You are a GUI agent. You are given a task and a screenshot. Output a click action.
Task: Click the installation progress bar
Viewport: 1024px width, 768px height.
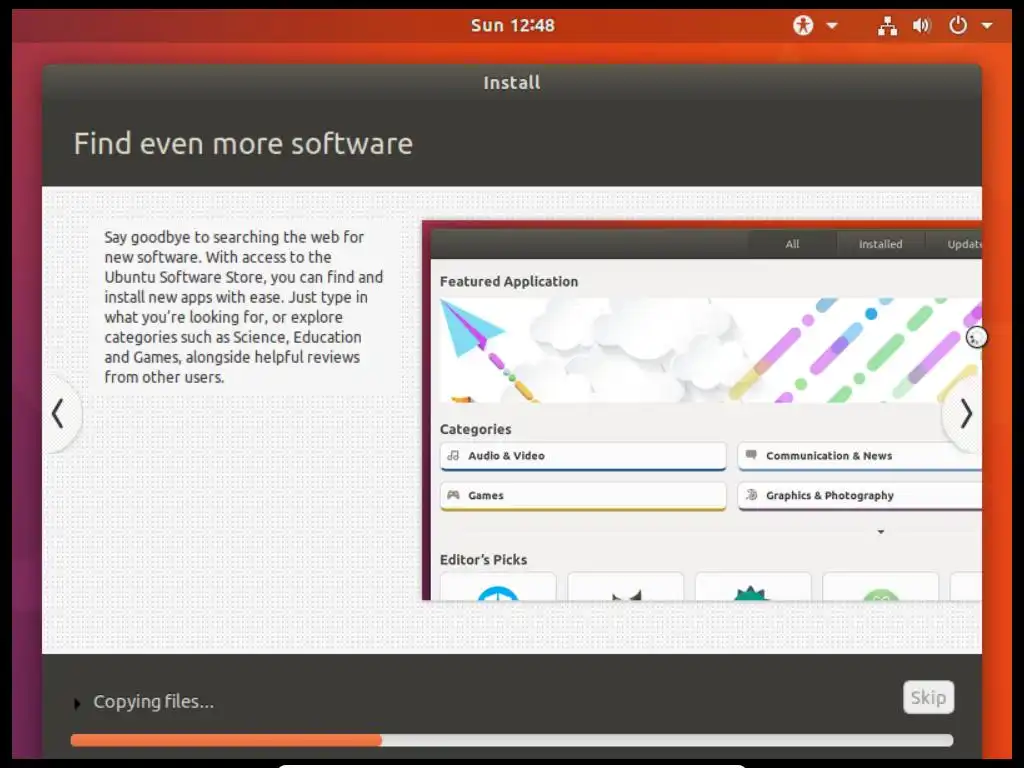click(x=512, y=740)
